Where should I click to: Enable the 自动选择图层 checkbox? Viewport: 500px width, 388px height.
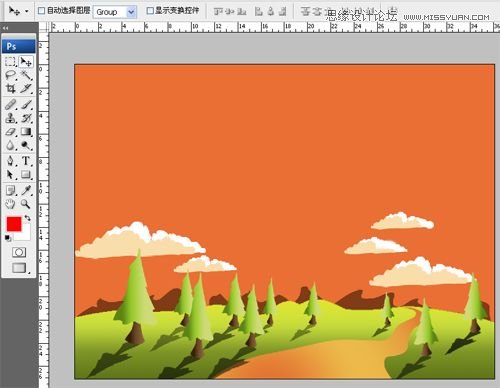pyautogui.click(x=41, y=11)
